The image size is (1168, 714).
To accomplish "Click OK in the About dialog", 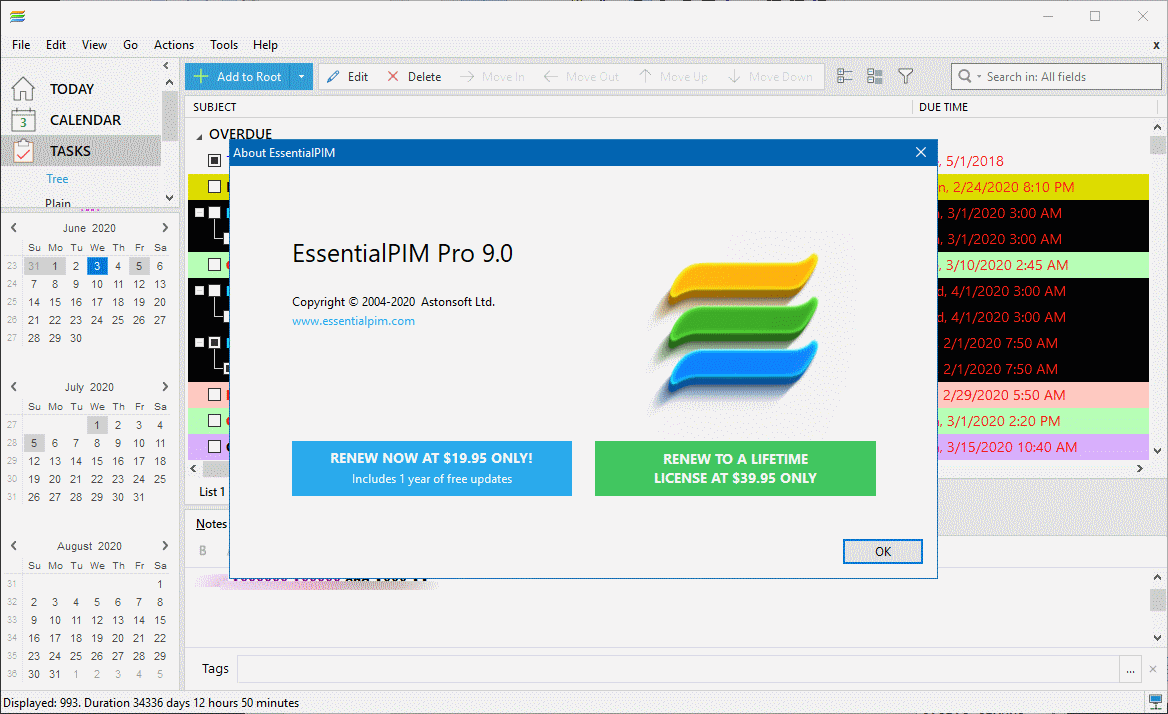I will 883,552.
